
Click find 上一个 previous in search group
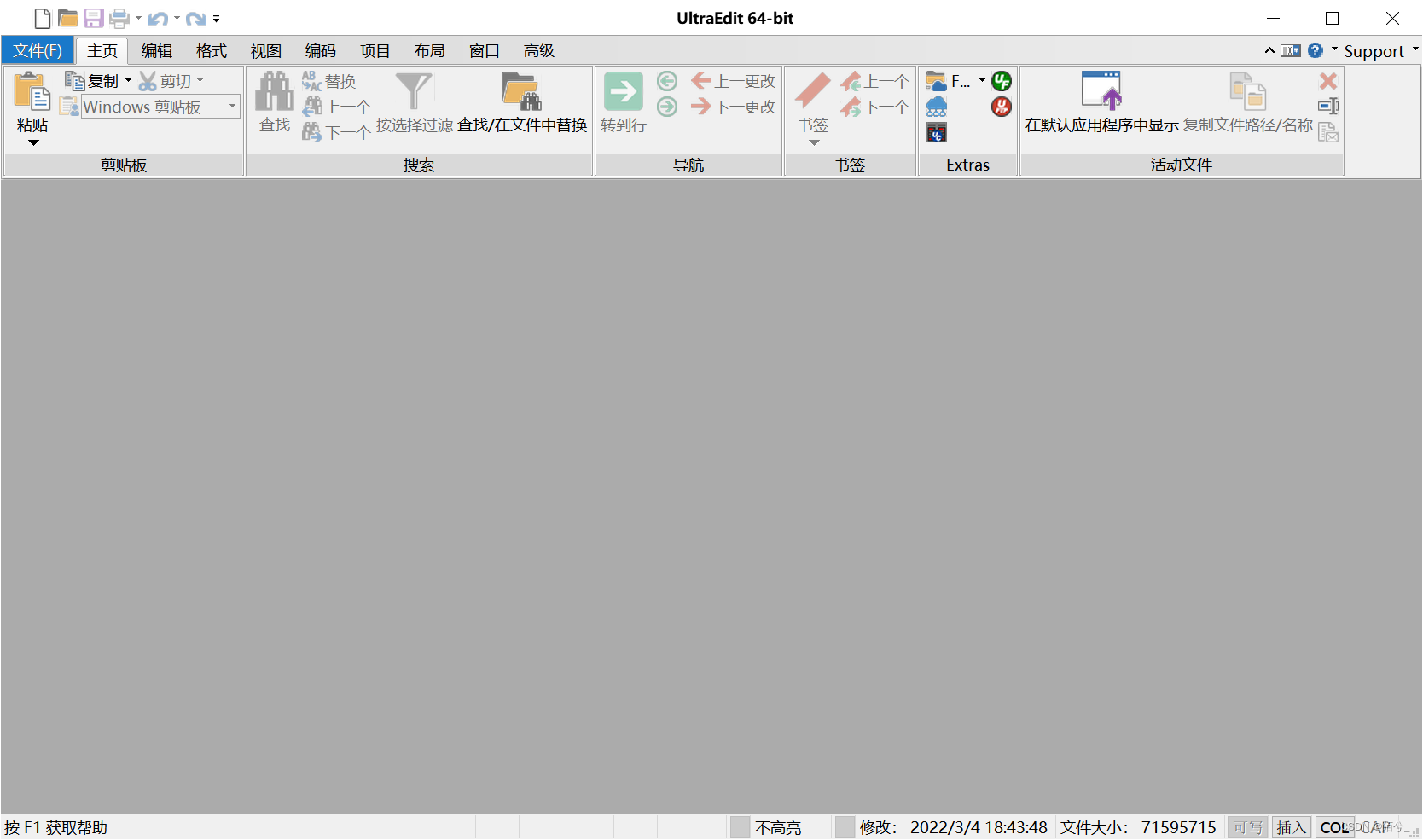pos(337,107)
